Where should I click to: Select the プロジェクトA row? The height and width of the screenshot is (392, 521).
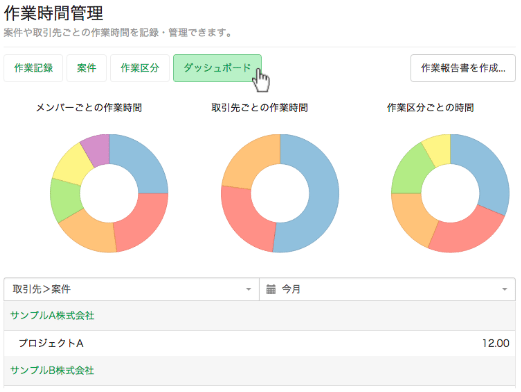coord(260,343)
